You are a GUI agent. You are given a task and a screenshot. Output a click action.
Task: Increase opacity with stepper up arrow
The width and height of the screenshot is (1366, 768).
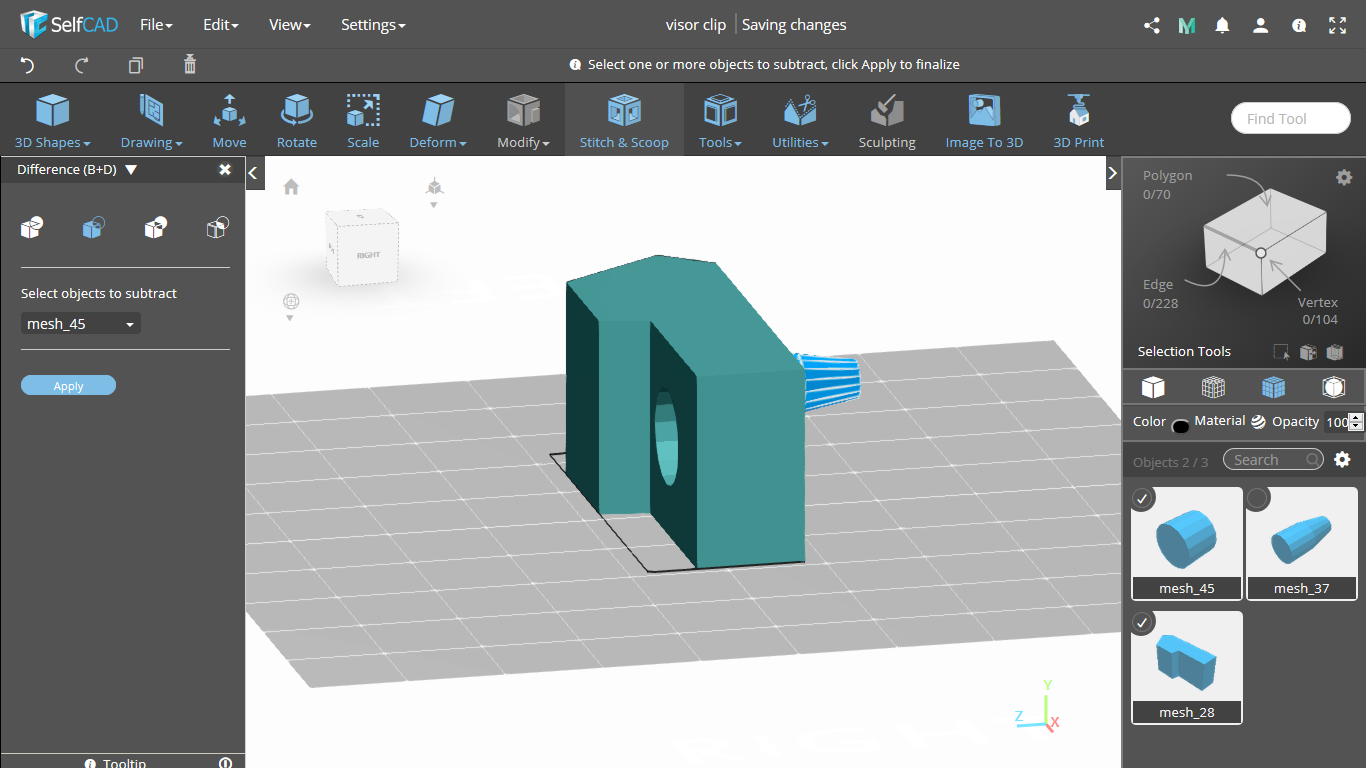point(1356,417)
